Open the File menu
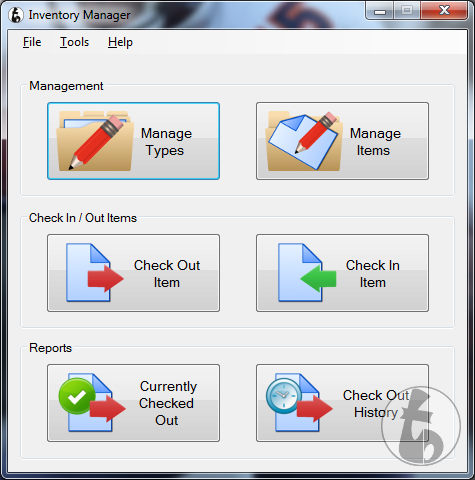Screen dimensions: 475x480 pyautogui.click(x=32, y=42)
